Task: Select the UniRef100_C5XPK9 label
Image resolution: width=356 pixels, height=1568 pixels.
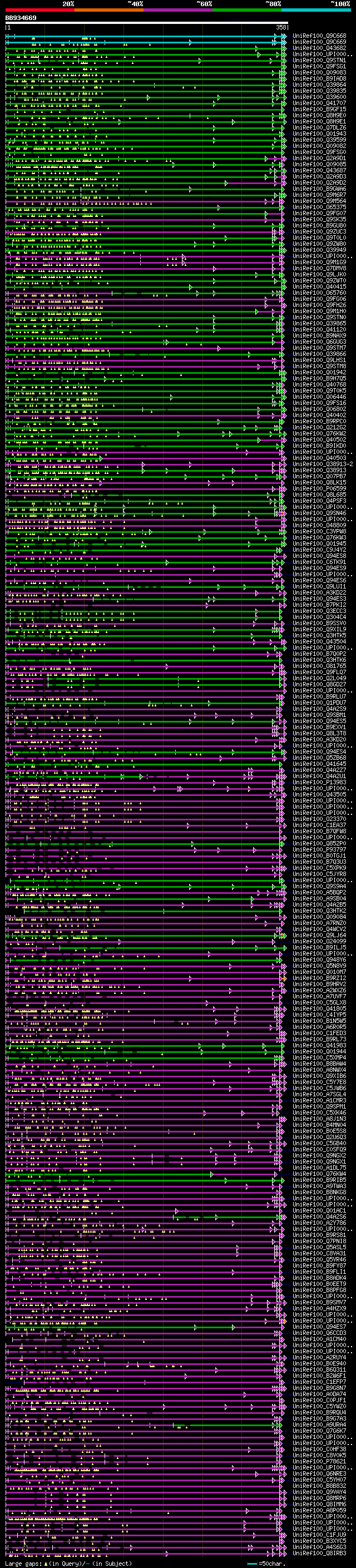Action: coord(319,868)
